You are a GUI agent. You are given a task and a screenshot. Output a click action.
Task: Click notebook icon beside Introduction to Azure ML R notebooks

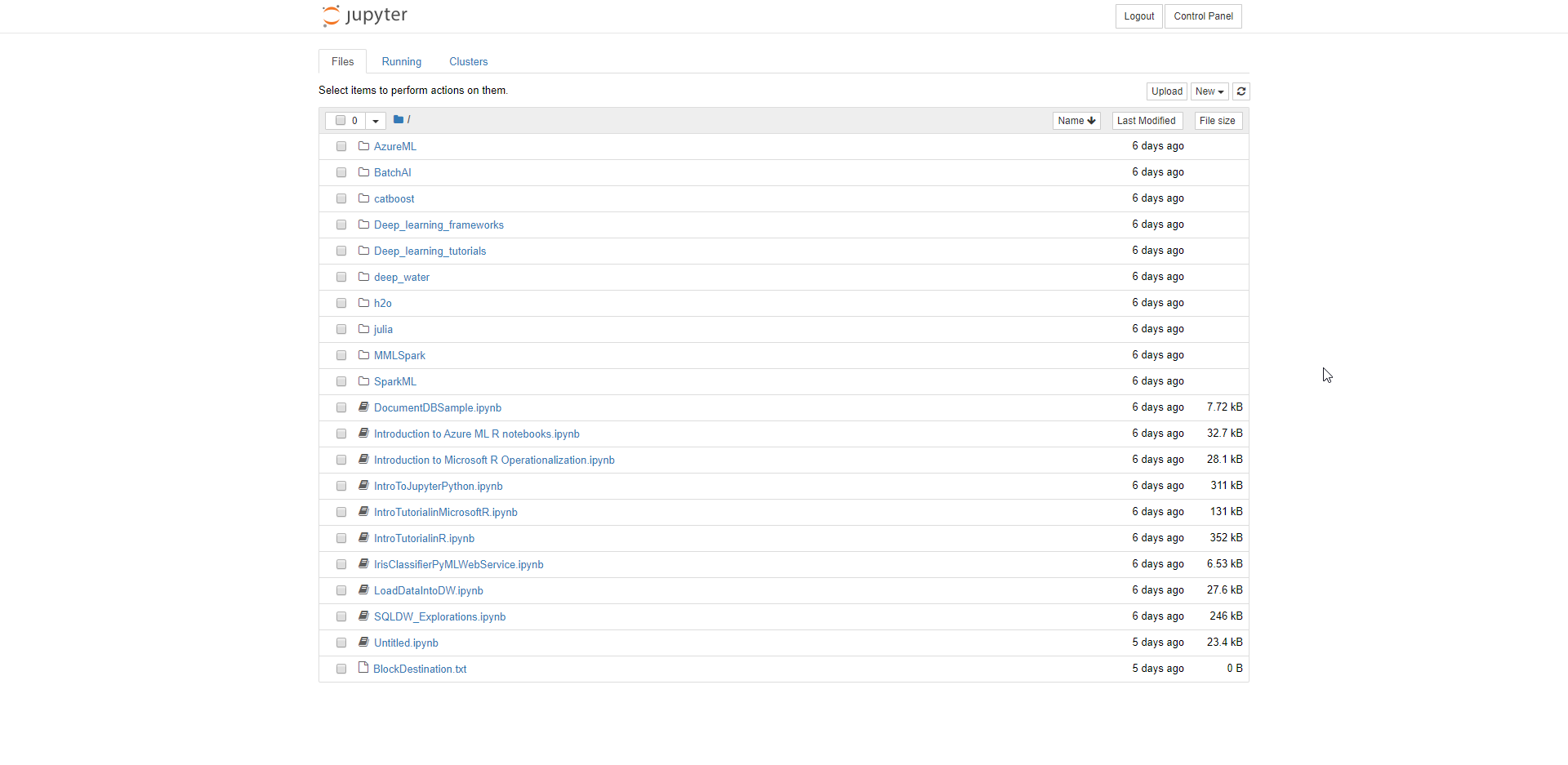363,434
